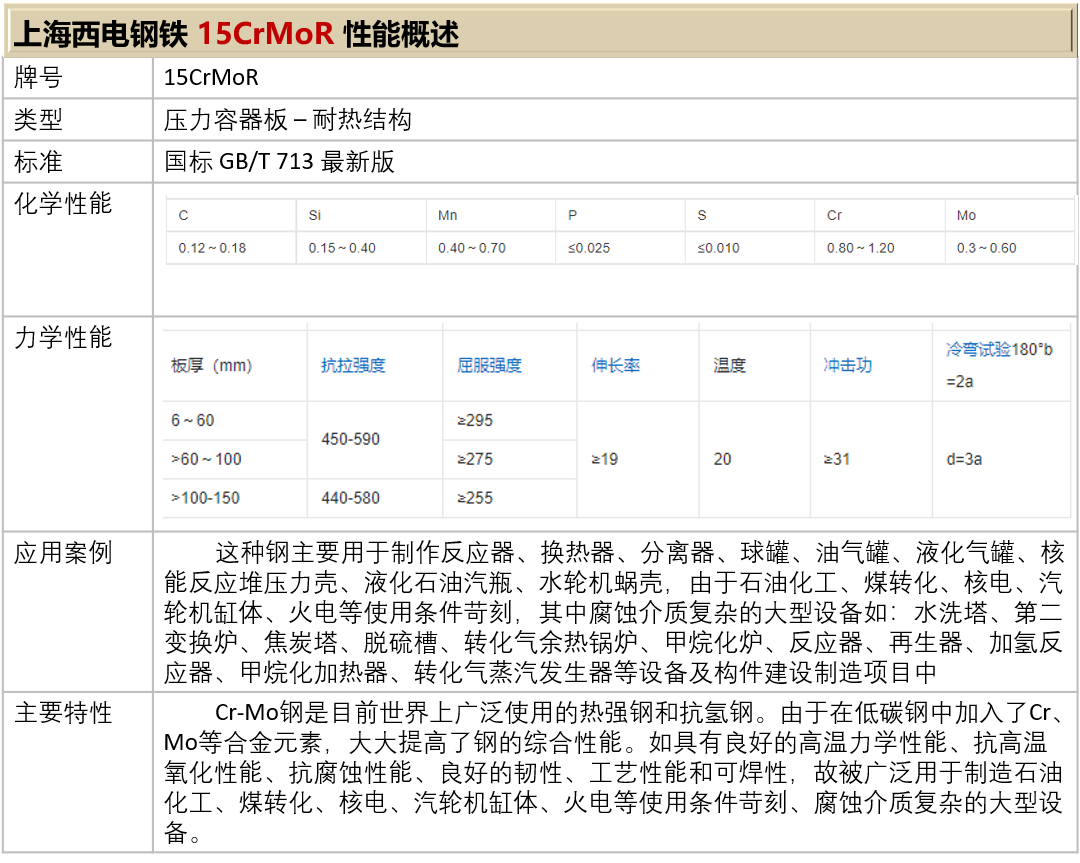Select the 板厚（mm）header cell
This screenshot has height=863, width=1080.
point(212,366)
